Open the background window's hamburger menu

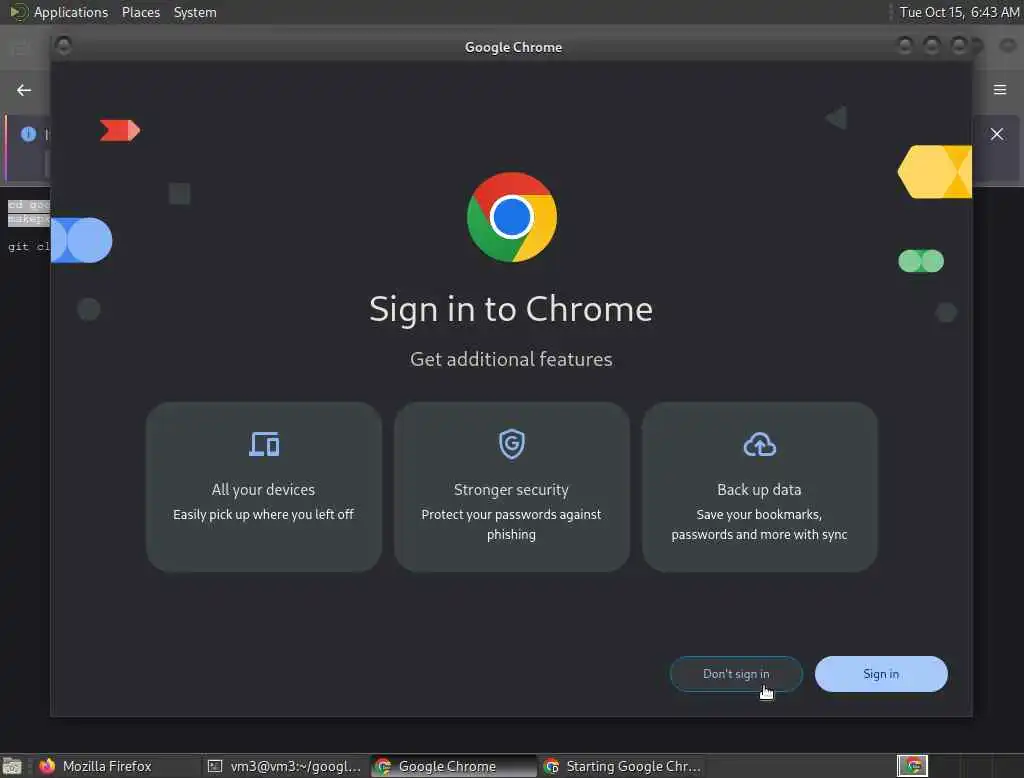pyautogui.click(x=1000, y=89)
